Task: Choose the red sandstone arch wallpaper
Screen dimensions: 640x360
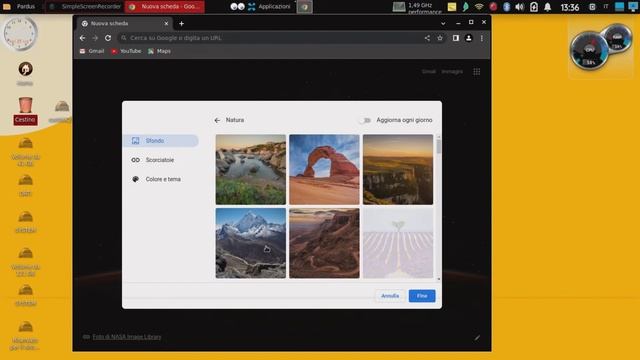Action: point(324,169)
